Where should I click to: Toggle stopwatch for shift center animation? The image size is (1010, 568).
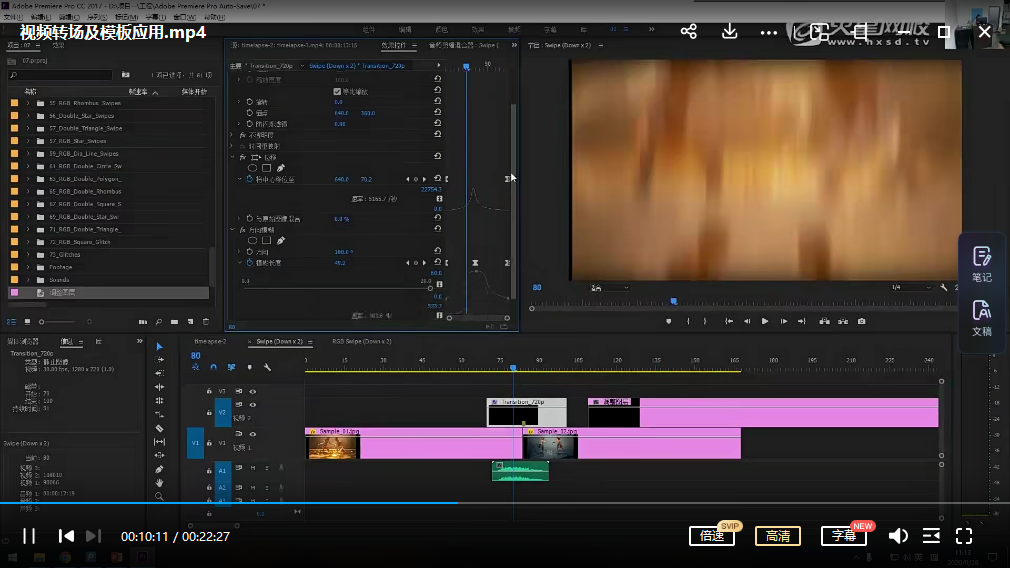[249, 179]
